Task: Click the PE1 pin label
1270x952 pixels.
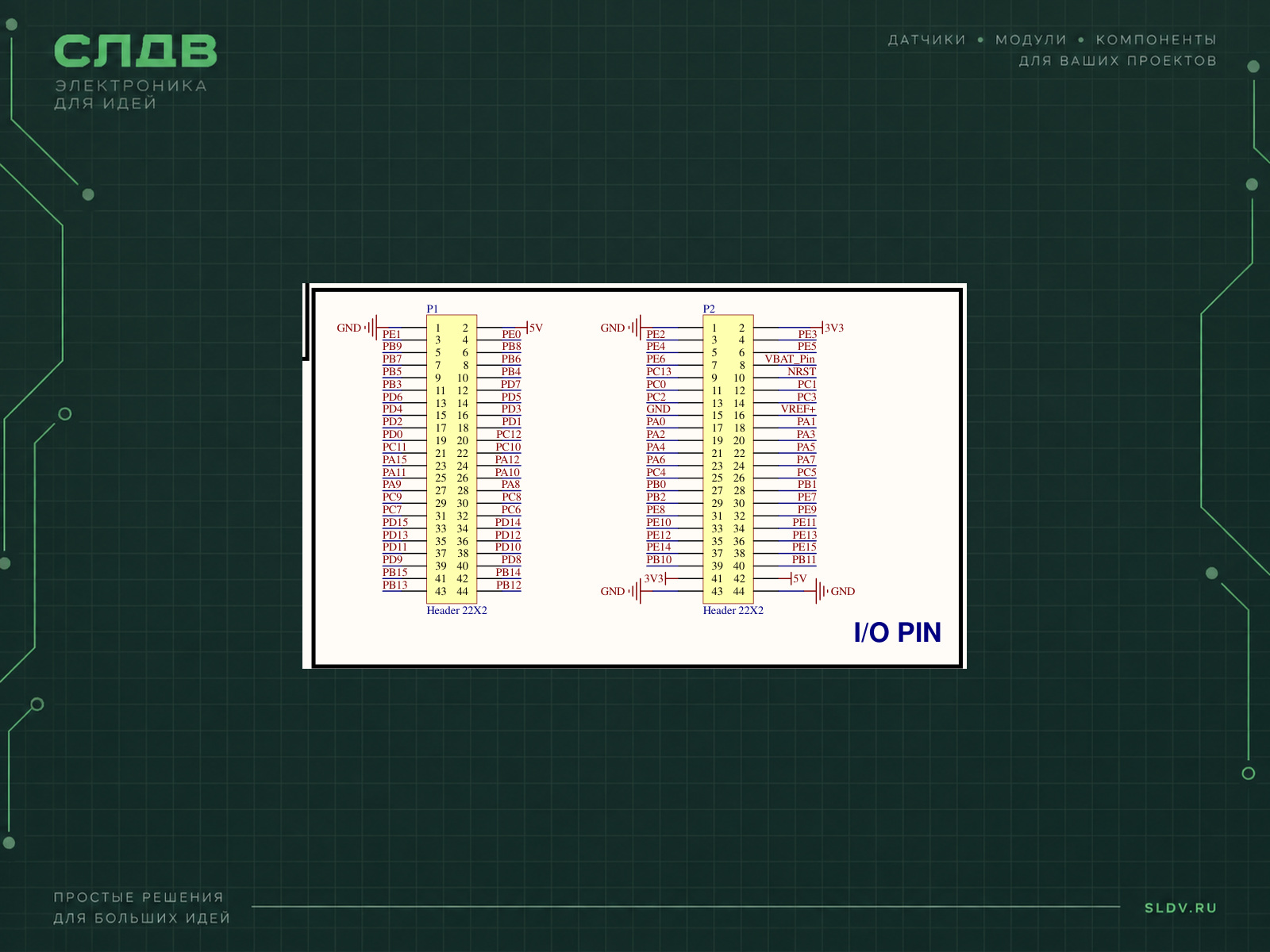Action: pyautogui.click(x=391, y=334)
